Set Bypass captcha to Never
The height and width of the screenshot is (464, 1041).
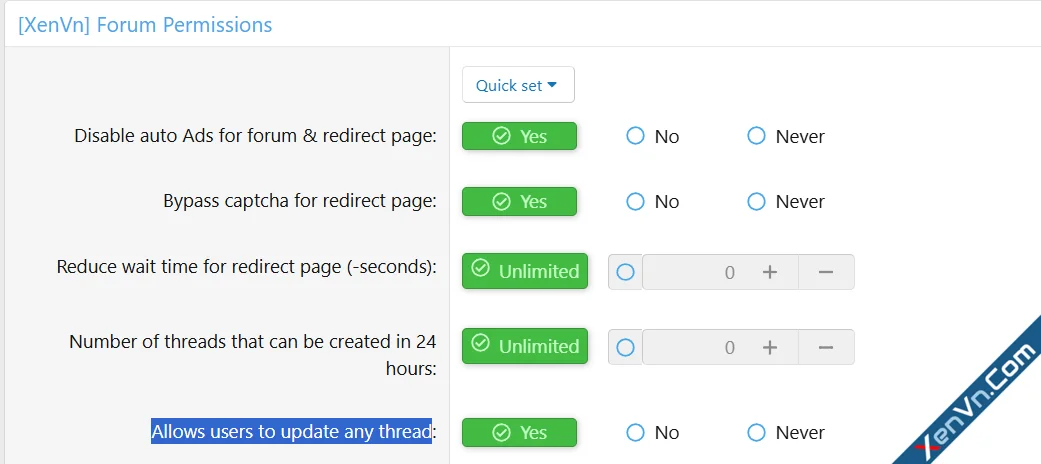[x=757, y=201]
